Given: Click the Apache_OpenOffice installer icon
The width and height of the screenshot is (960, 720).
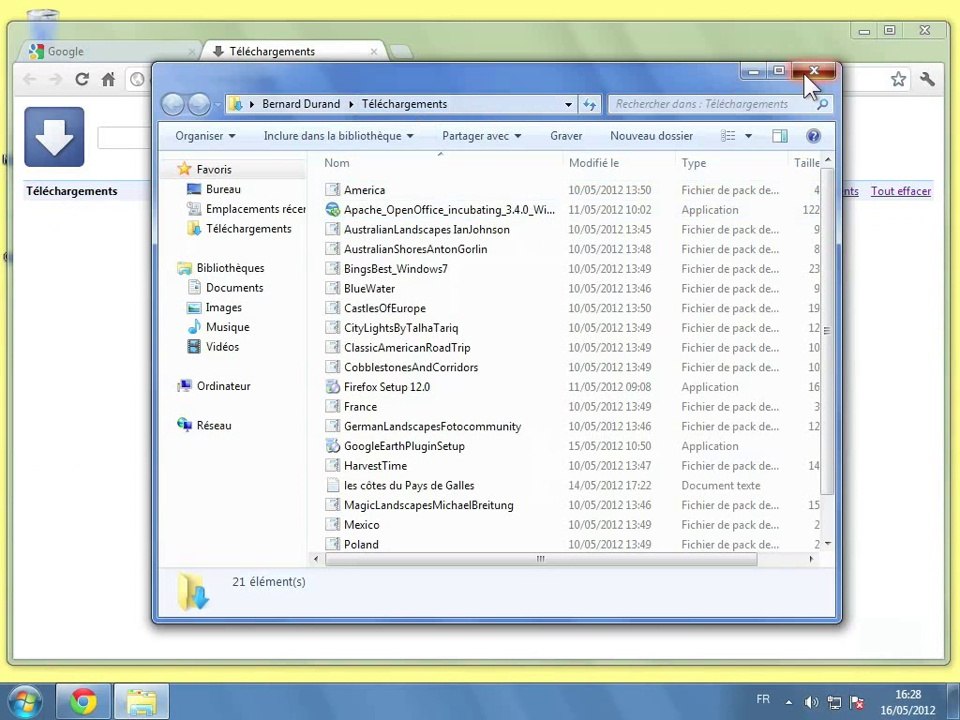Looking at the screenshot, I should click(x=332, y=209).
